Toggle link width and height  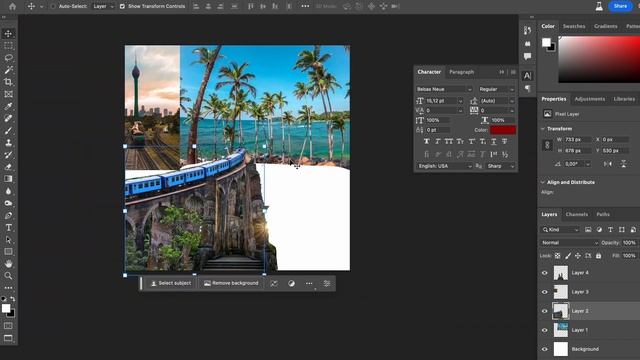click(x=547, y=145)
